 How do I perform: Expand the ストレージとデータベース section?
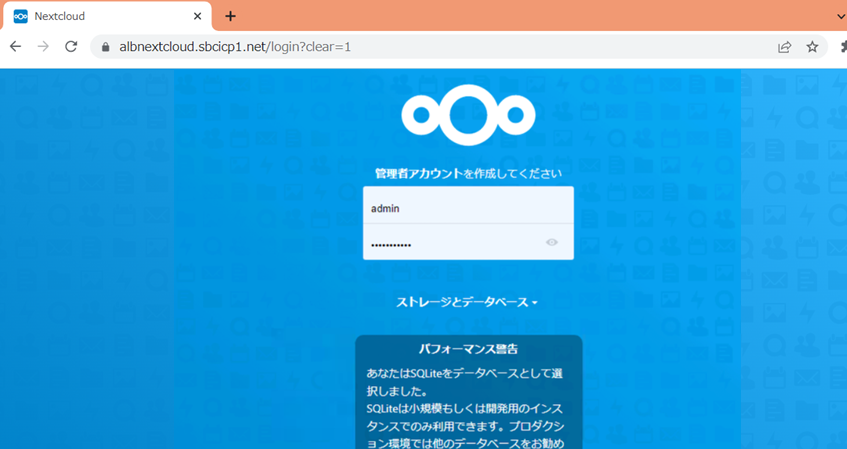click(467, 302)
